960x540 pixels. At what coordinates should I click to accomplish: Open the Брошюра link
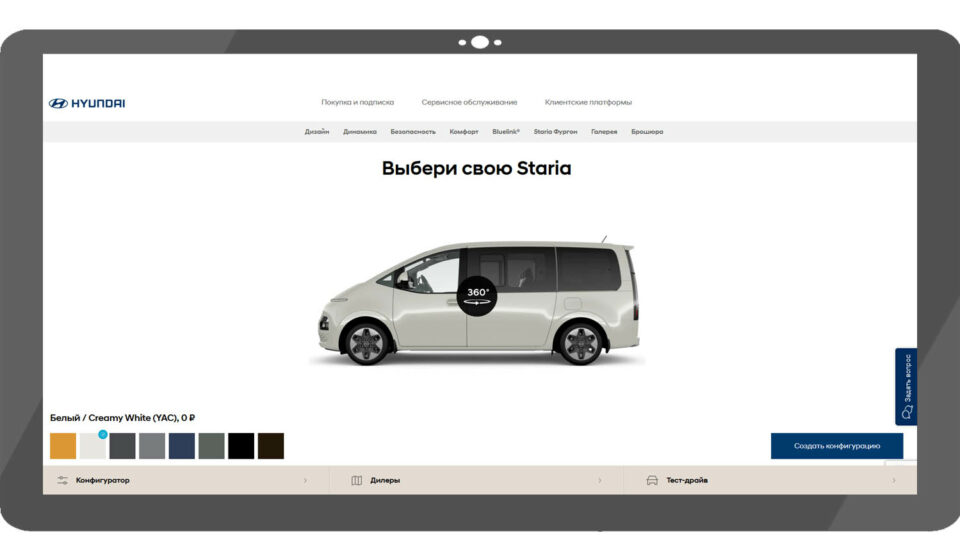tap(647, 132)
